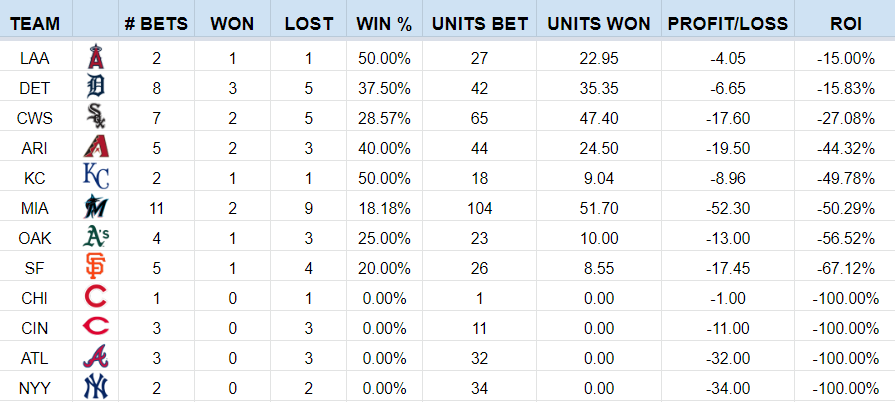Screen dimensions: 895x402
Task: Click the San Francisco Giants logo
Action: 96,268
